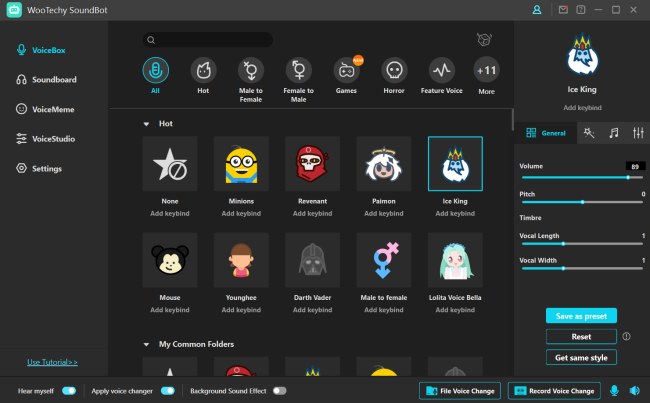Click Get same style
The width and height of the screenshot is (650, 403).
(581, 357)
